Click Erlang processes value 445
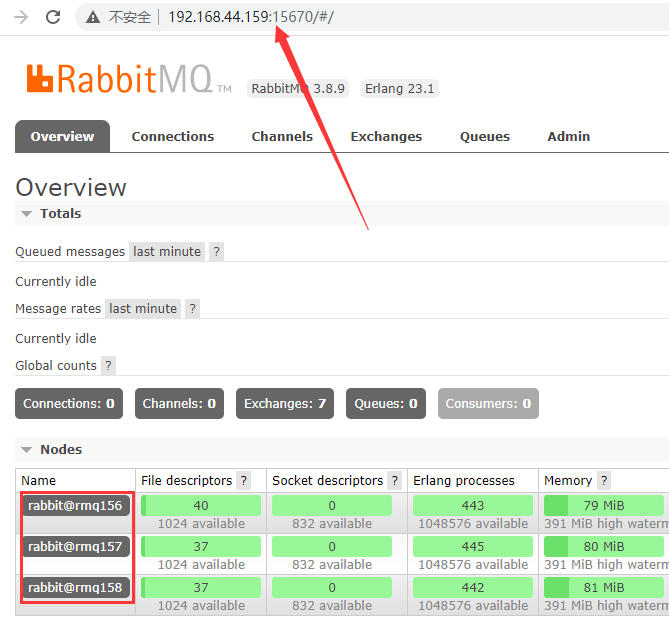 pyautogui.click(x=473, y=546)
